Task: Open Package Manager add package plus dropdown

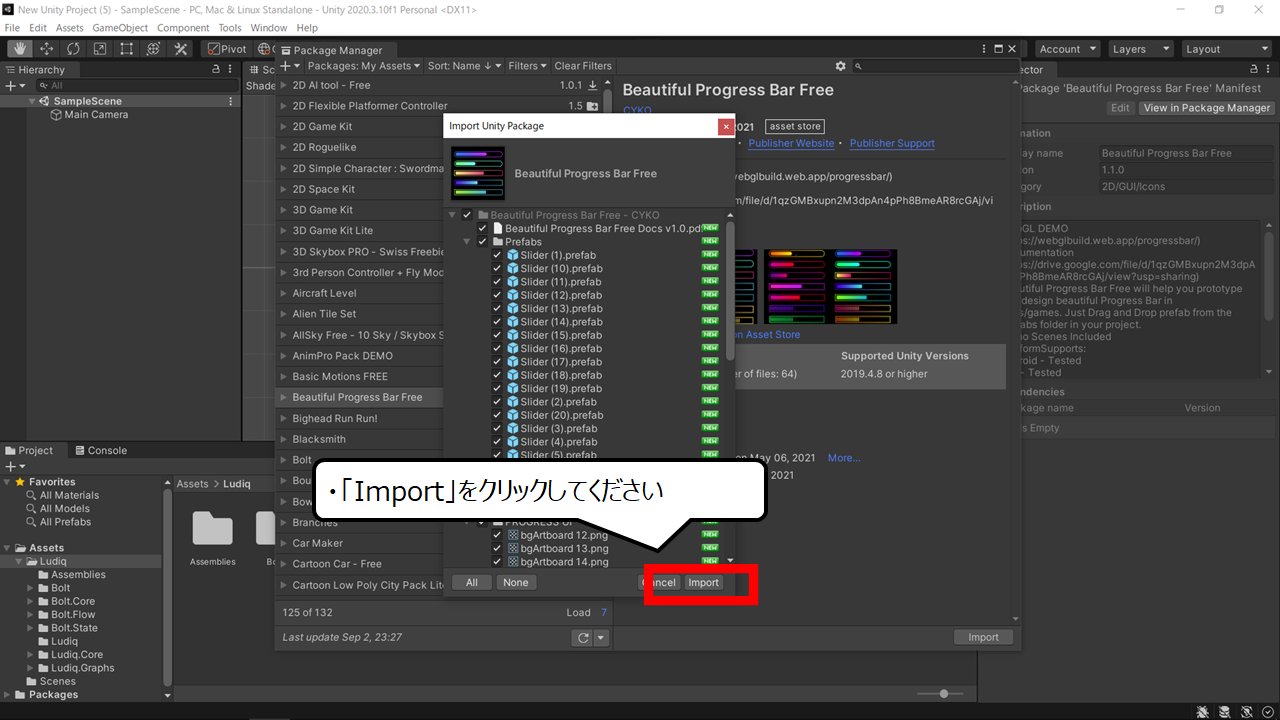Action: (x=289, y=66)
